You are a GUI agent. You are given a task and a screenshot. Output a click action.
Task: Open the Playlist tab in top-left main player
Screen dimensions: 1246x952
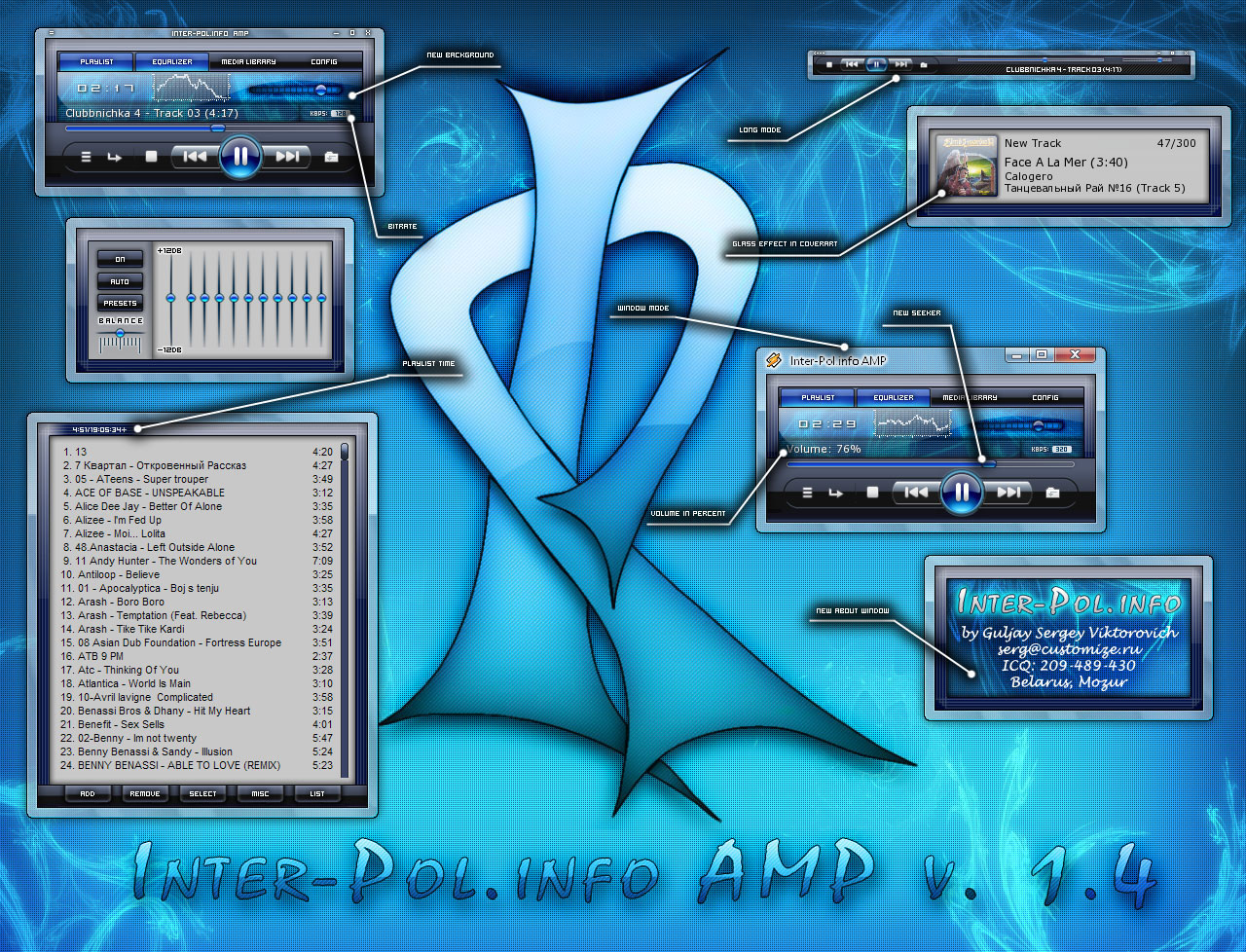(96, 61)
